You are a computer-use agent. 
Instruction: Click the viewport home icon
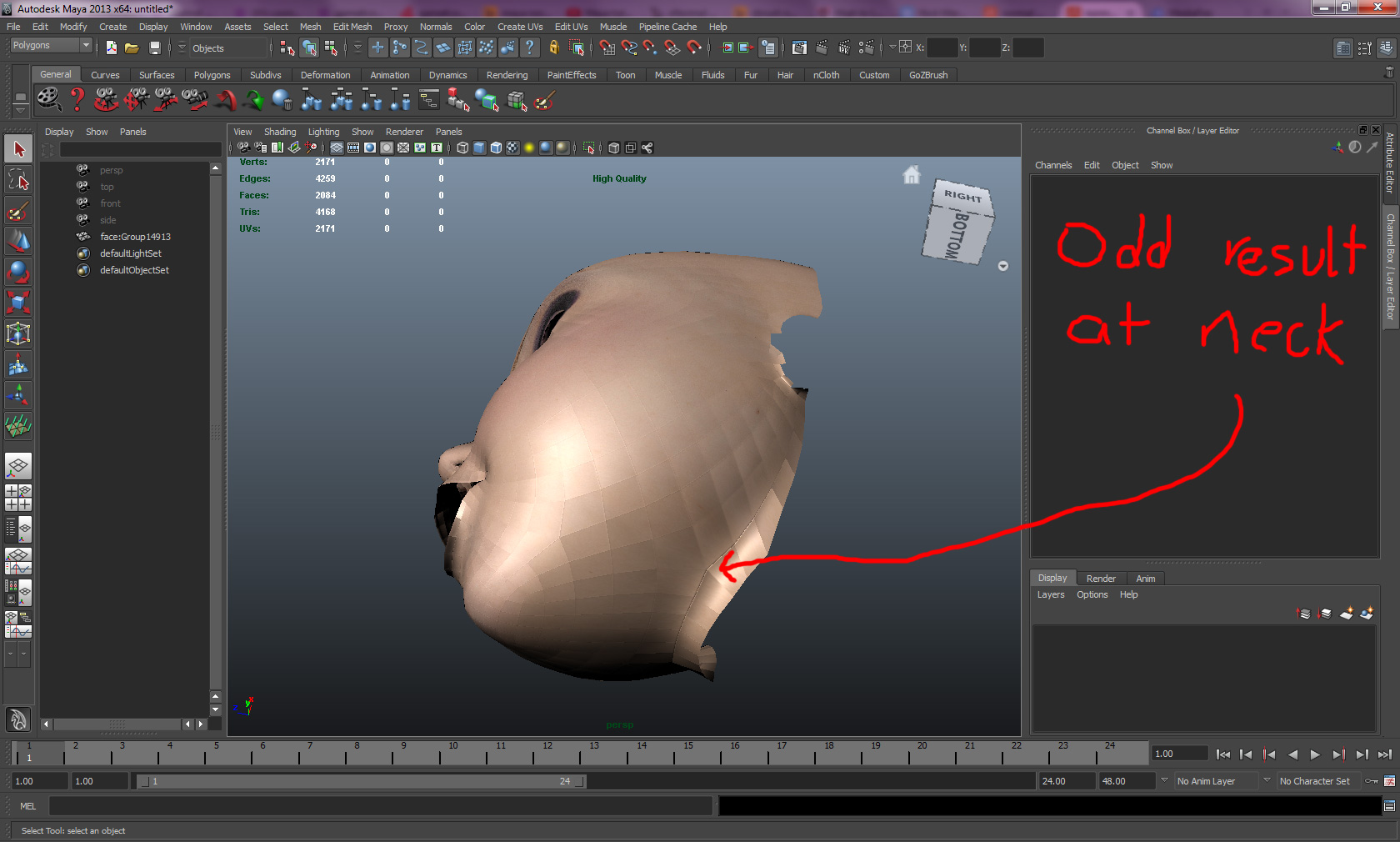[912, 175]
